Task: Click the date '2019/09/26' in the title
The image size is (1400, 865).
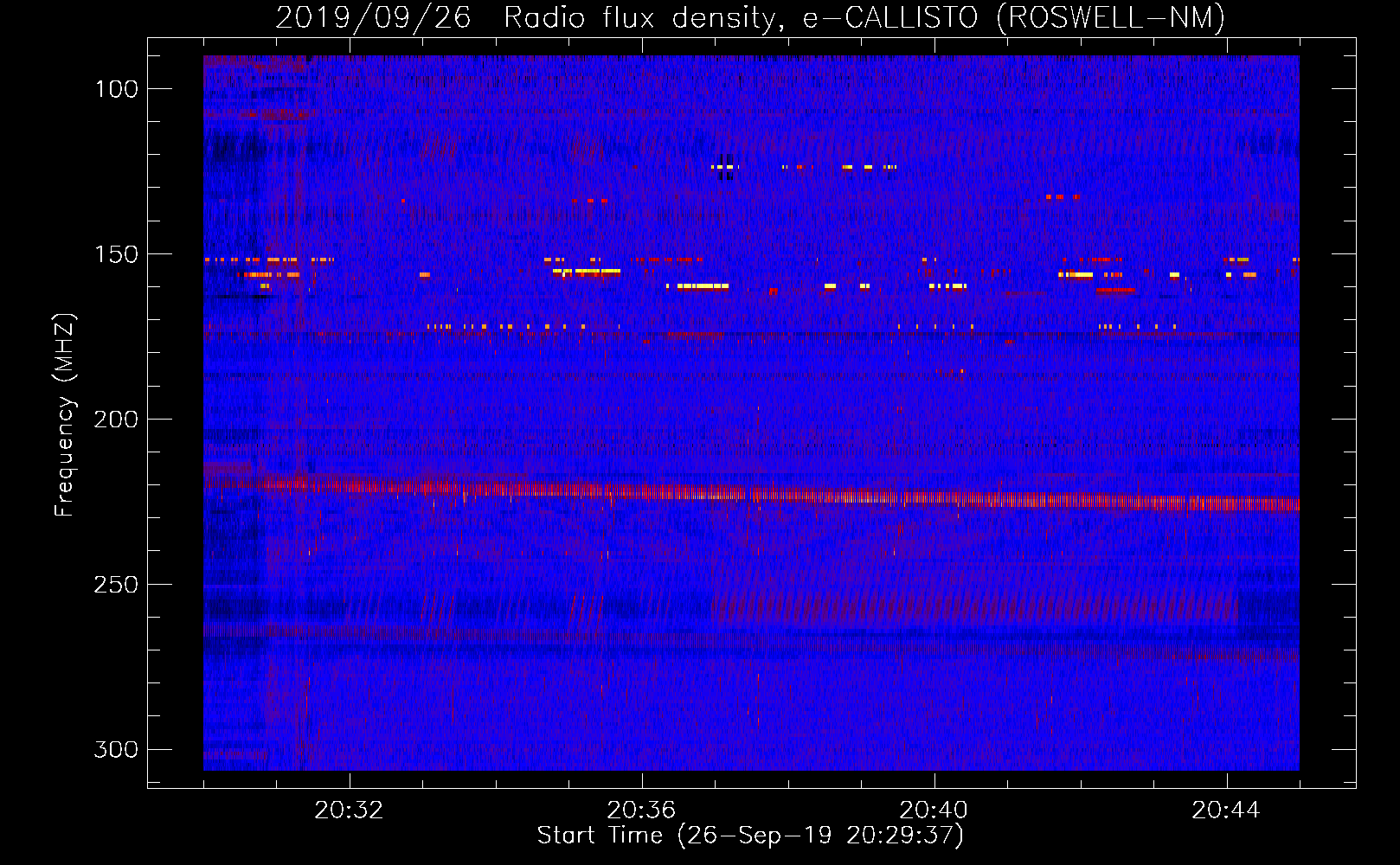Action: 373,18
